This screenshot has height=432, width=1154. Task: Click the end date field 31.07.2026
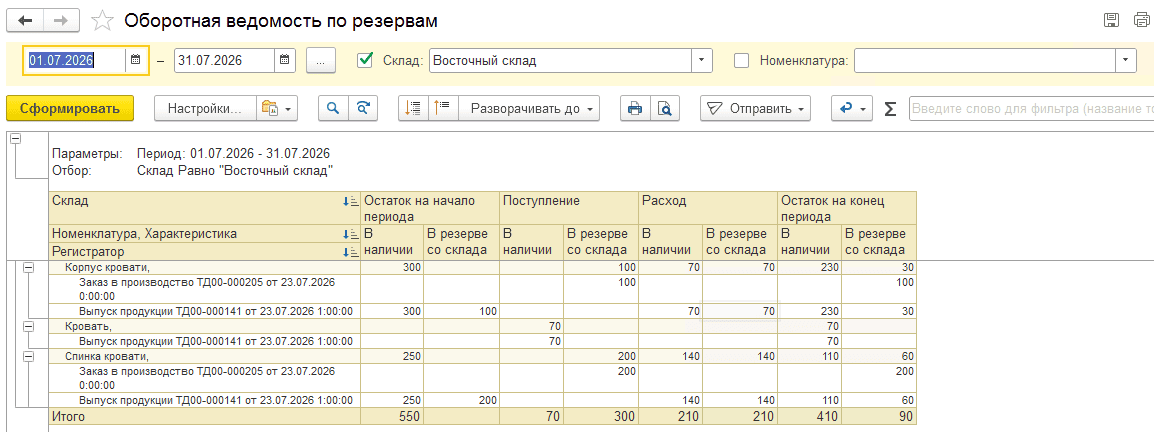click(225, 60)
